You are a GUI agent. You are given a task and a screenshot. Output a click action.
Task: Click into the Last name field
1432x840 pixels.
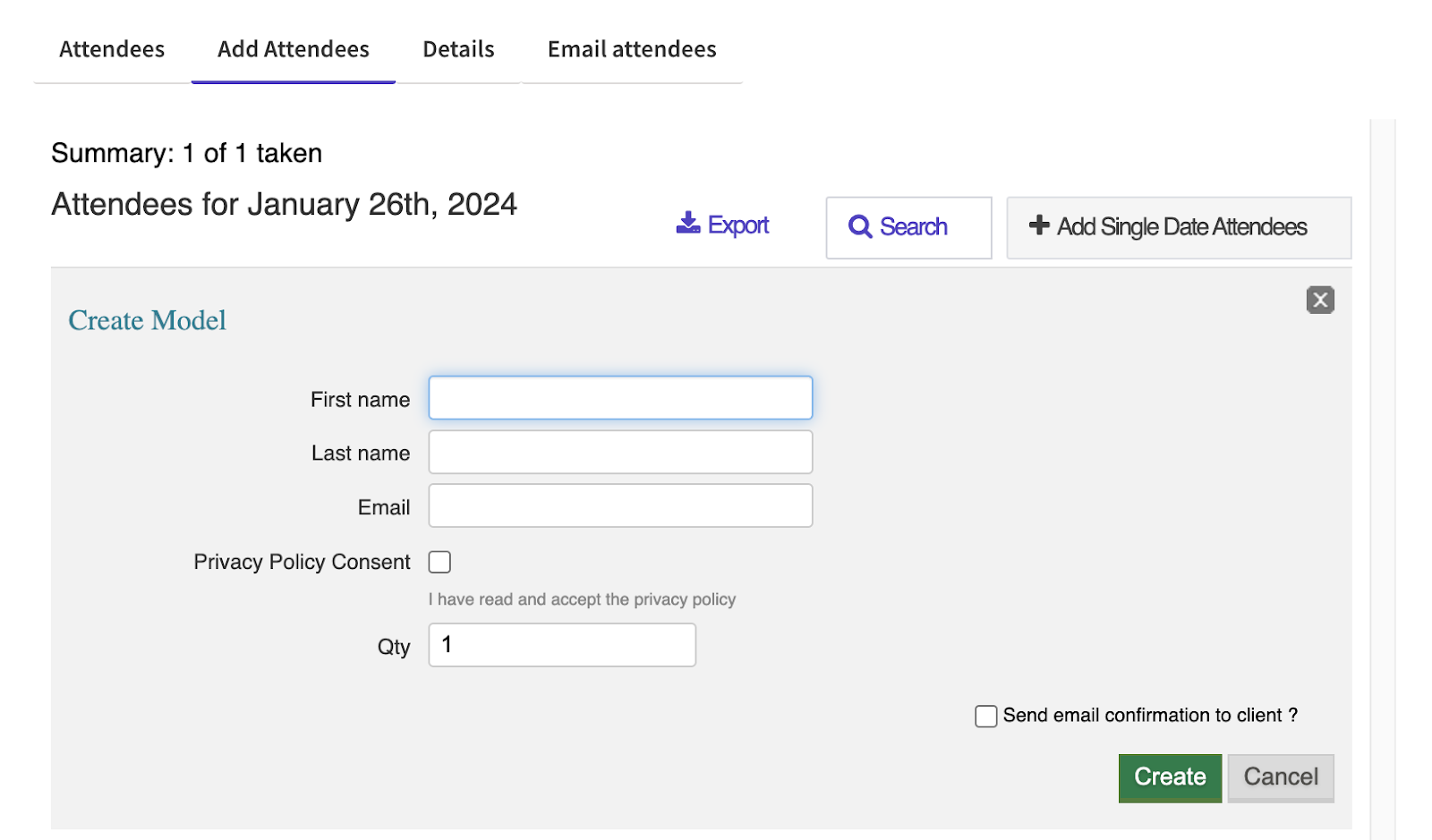[x=620, y=452]
